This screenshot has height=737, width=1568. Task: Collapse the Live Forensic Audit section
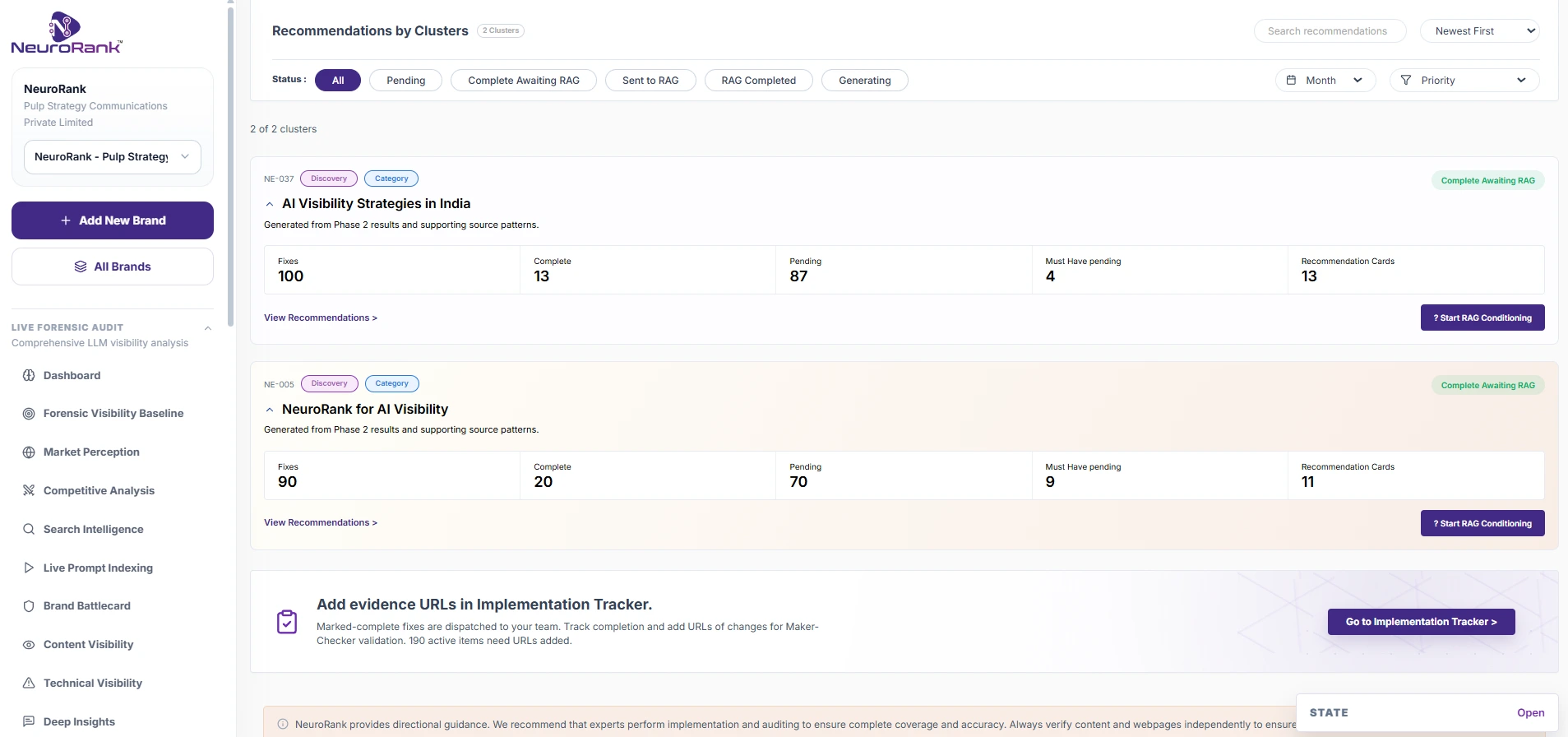click(208, 328)
